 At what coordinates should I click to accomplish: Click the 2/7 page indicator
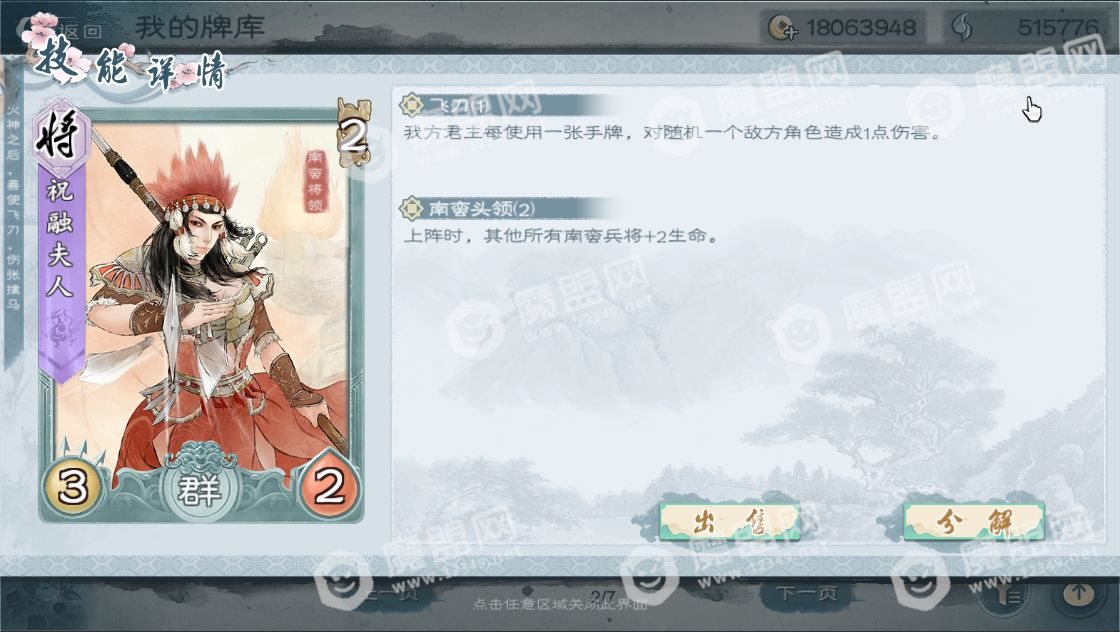pyautogui.click(x=604, y=595)
